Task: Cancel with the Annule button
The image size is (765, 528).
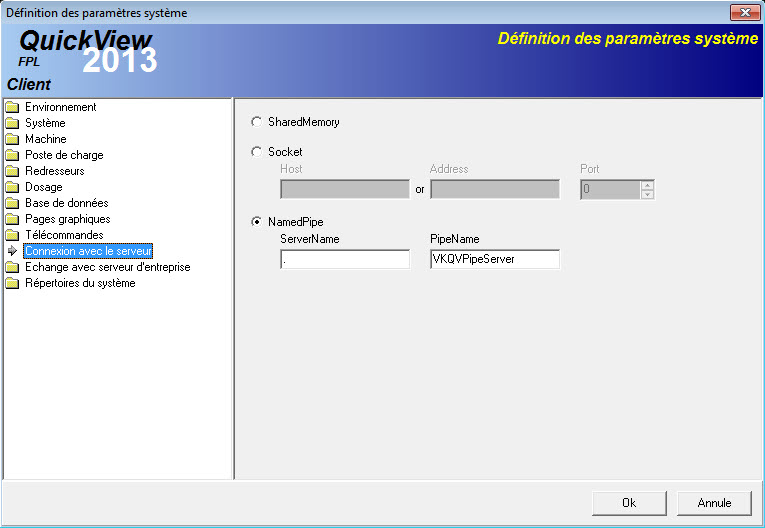Action: pos(714,503)
